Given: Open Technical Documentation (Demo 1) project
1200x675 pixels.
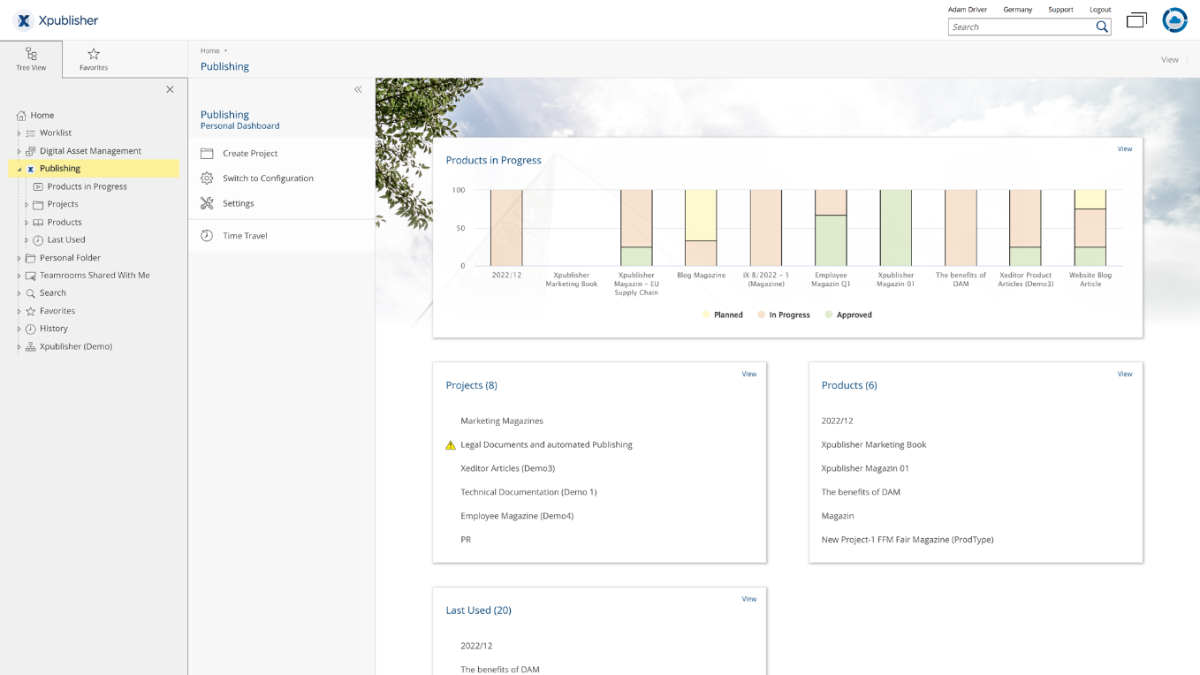Looking at the screenshot, I should [529, 492].
